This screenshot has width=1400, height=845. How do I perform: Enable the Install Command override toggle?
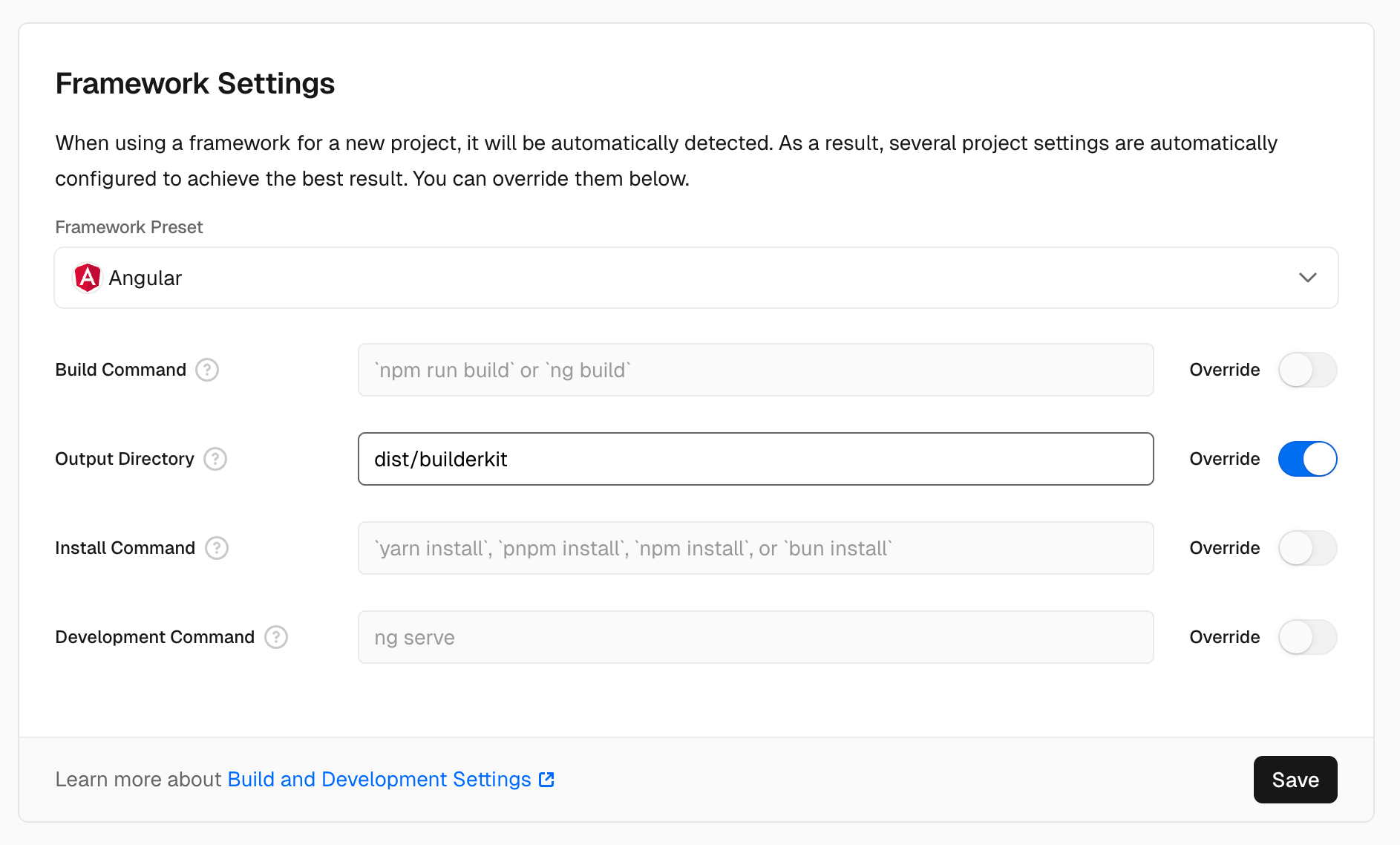pyautogui.click(x=1307, y=548)
